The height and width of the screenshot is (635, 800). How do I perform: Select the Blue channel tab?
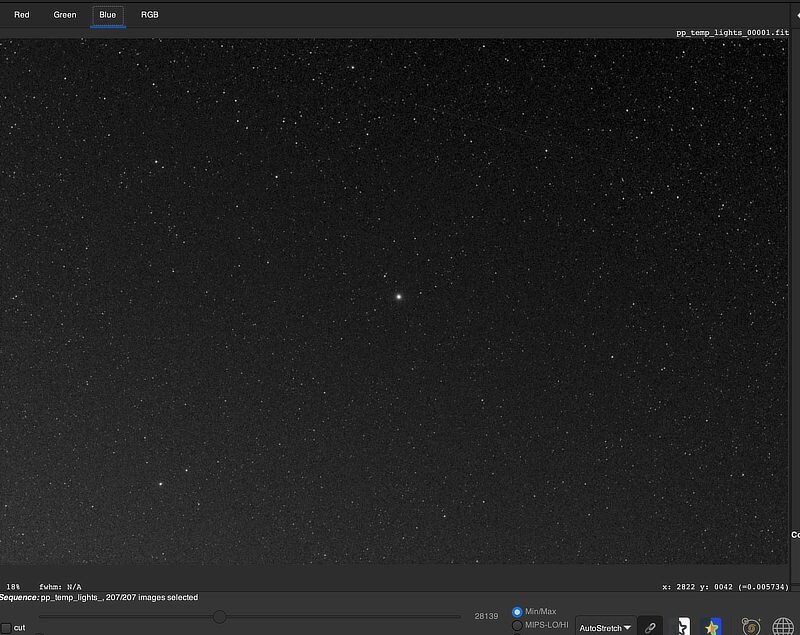pos(108,15)
